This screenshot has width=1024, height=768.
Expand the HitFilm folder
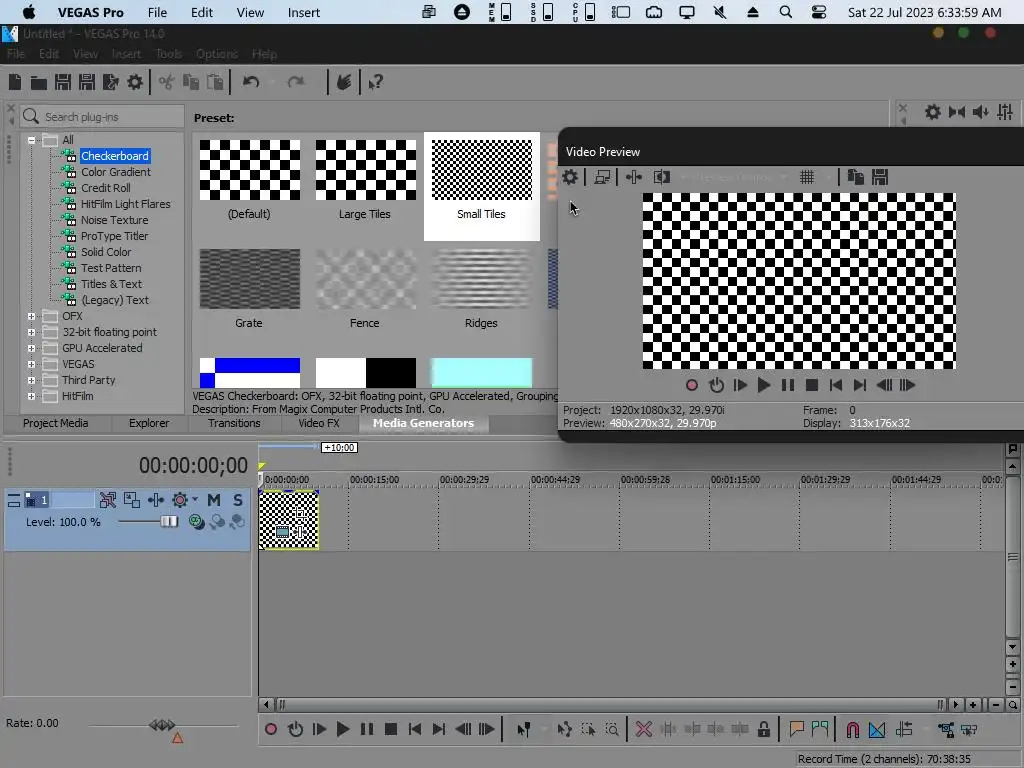[31, 396]
